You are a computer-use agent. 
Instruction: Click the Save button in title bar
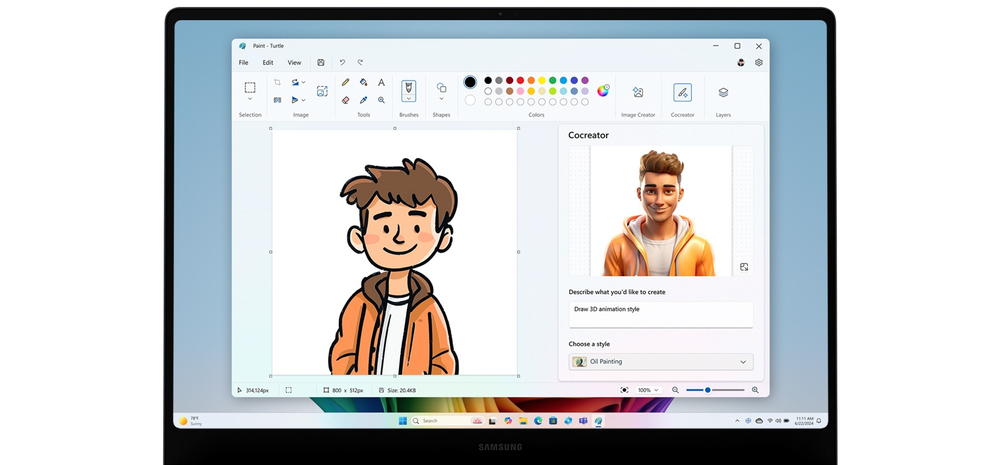pos(321,63)
